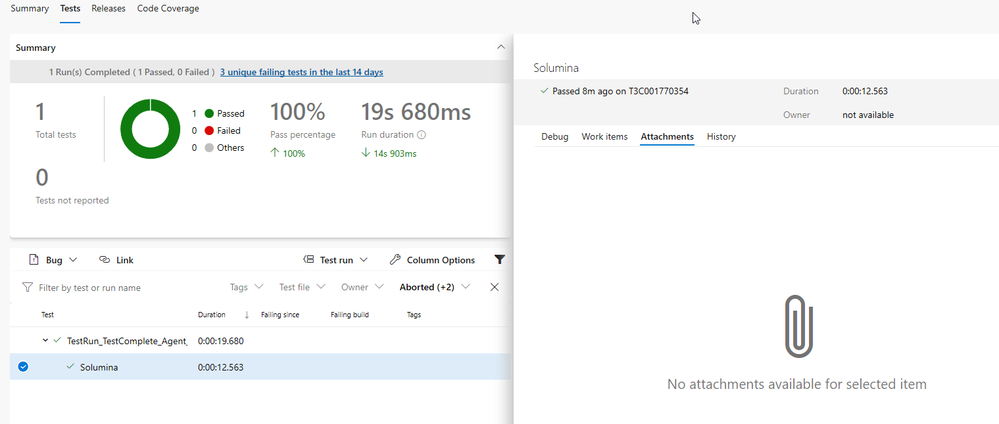Toggle the Solumina row selection checkmark

click(23, 367)
